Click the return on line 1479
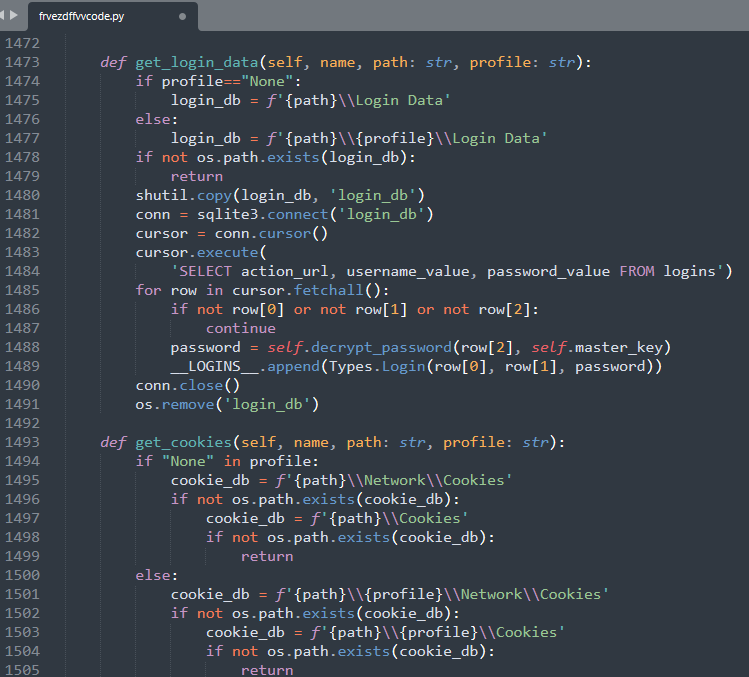 [x=197, y=177]
